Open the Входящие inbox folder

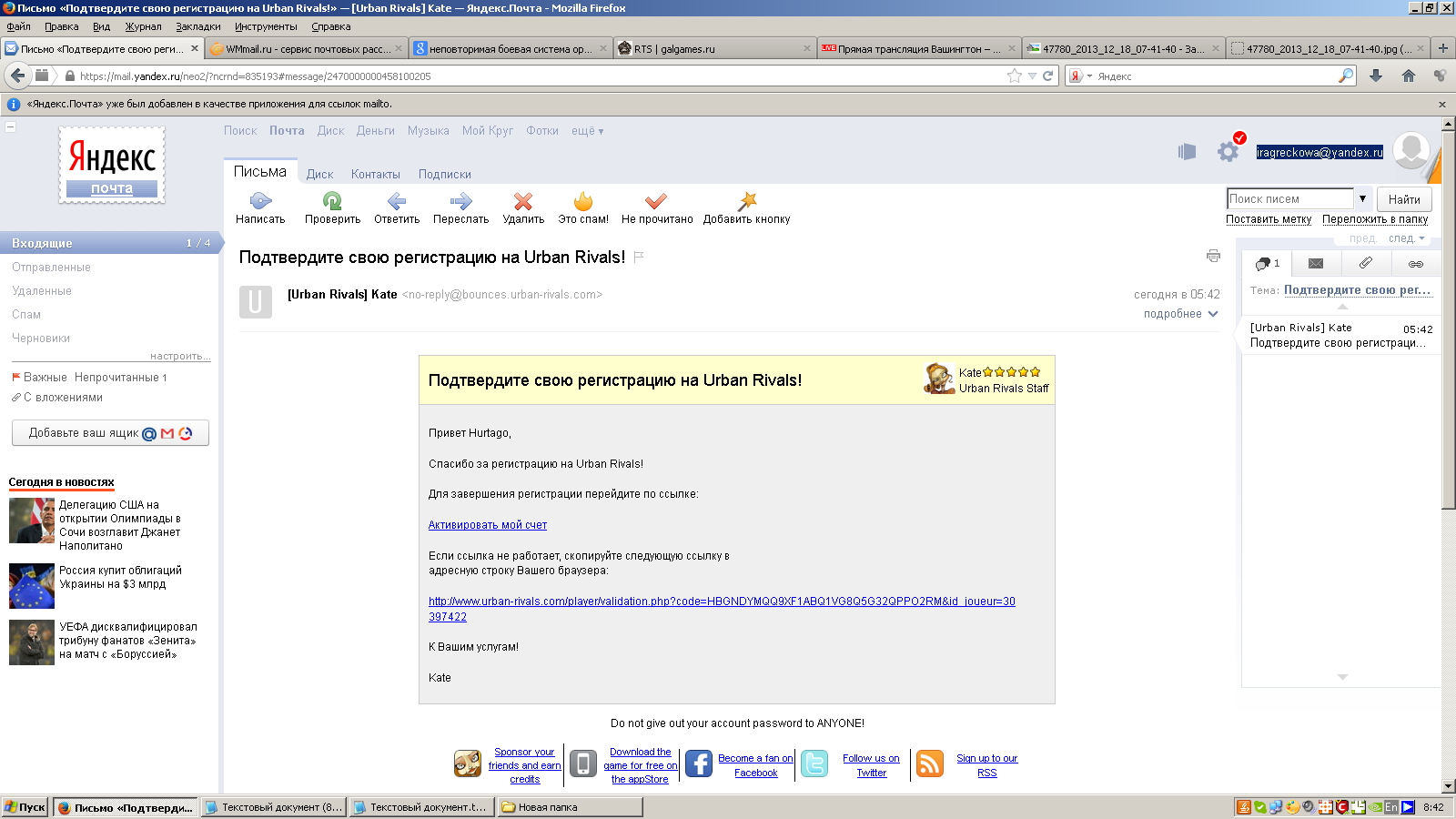click(109, 243)
